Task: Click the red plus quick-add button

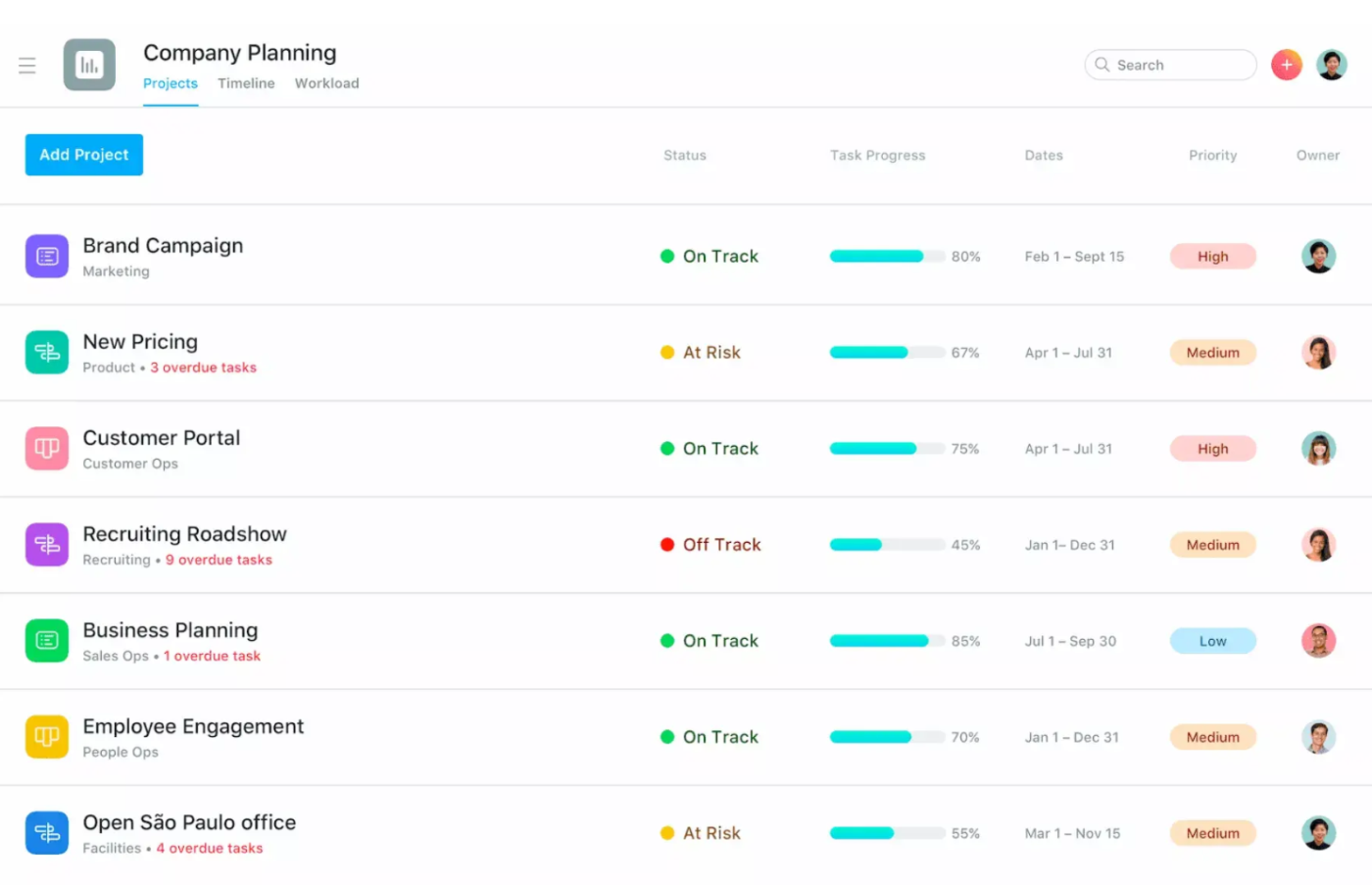Action: 1286,65
